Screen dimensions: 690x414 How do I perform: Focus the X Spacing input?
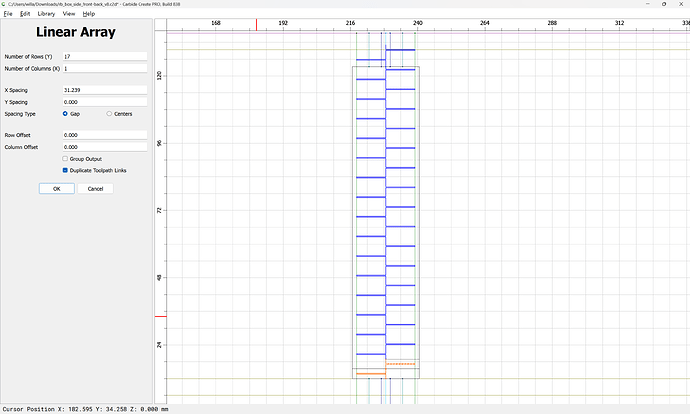(x=104, y=90)
